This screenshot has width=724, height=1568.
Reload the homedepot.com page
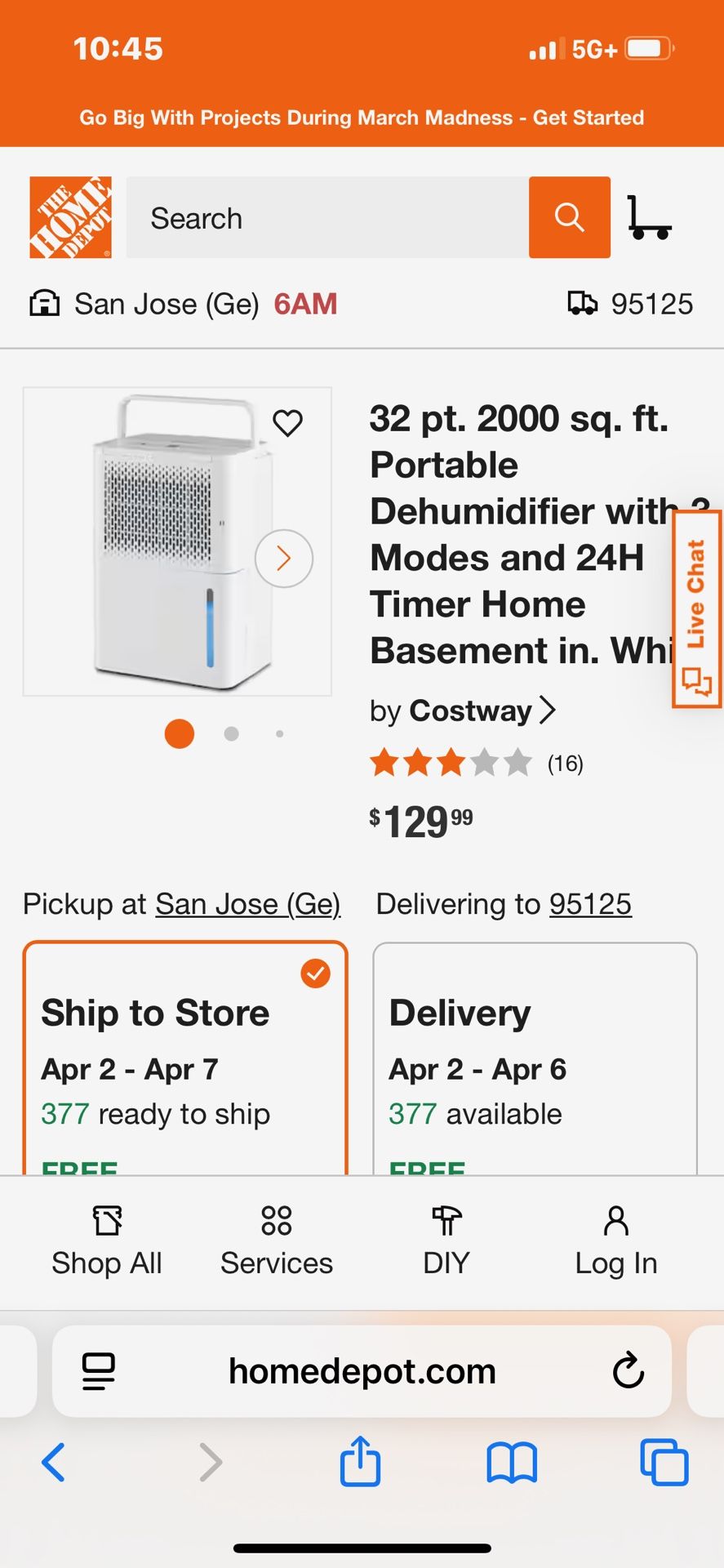pyautogui.click(x=628, y=1371)
